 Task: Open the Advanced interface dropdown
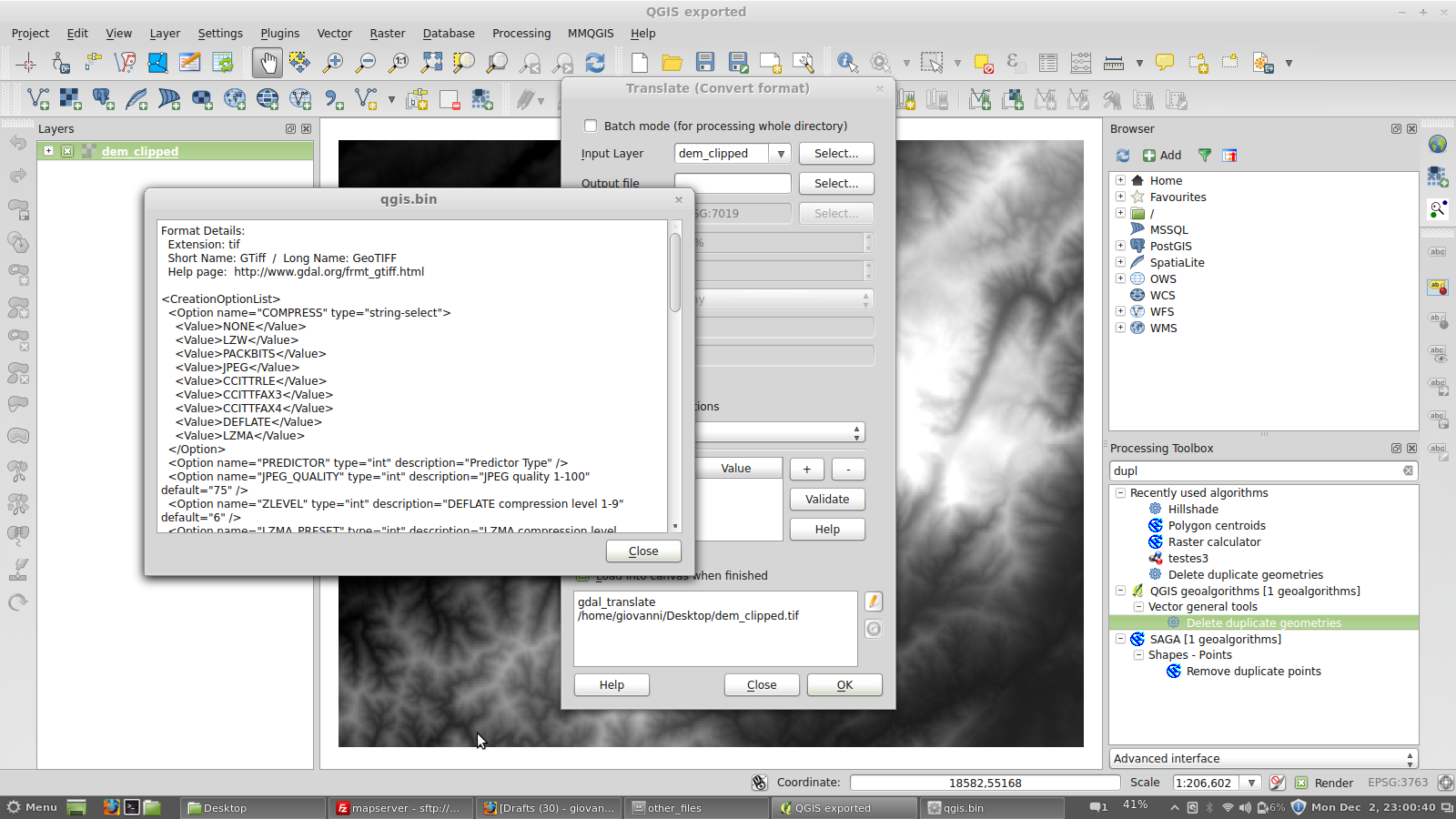[x=1263, y=758]
